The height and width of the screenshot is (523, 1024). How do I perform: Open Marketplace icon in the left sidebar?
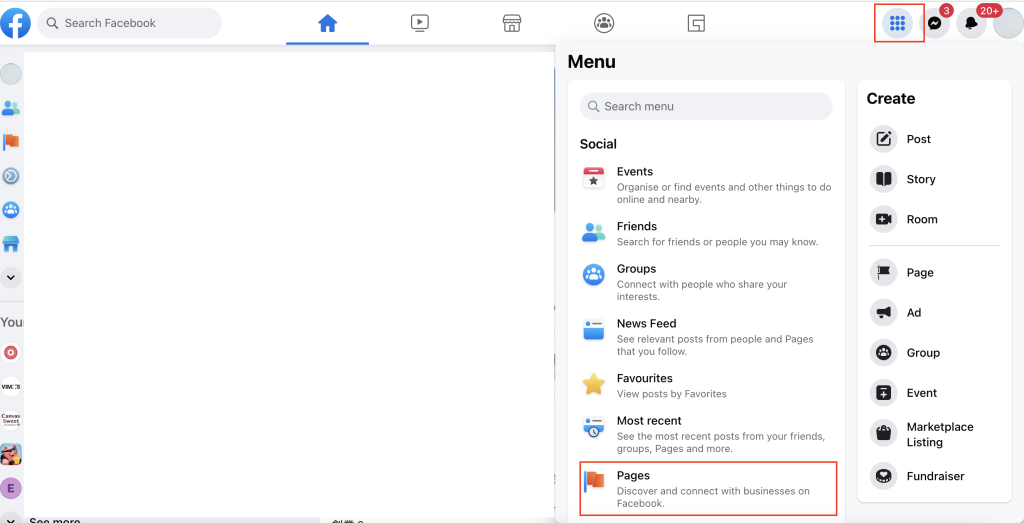pyautogui.click(x=11, y=244)
